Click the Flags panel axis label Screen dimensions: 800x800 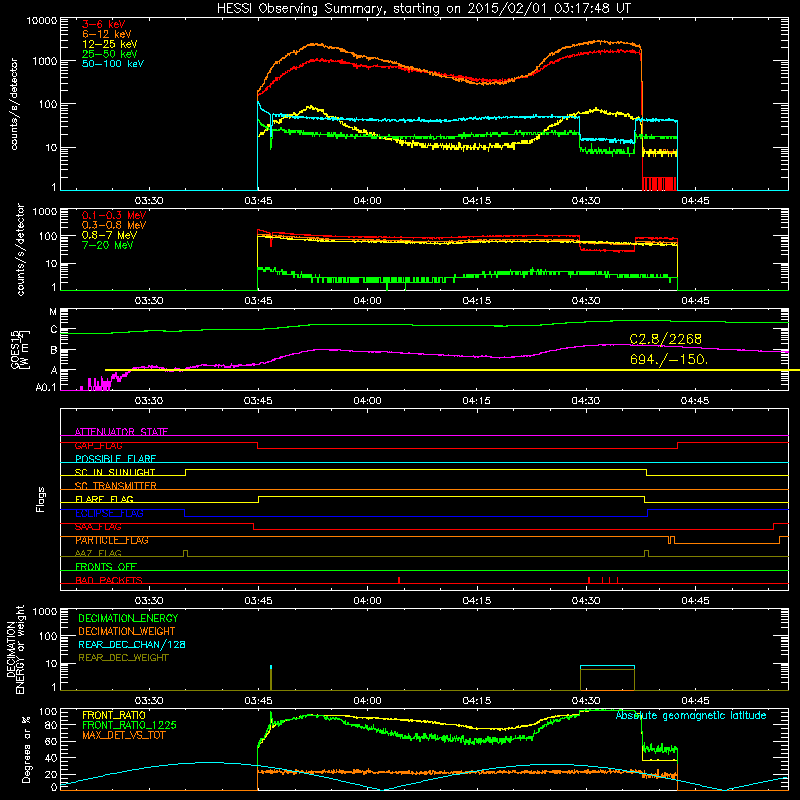pyautogui.click(x=41, y=499)
